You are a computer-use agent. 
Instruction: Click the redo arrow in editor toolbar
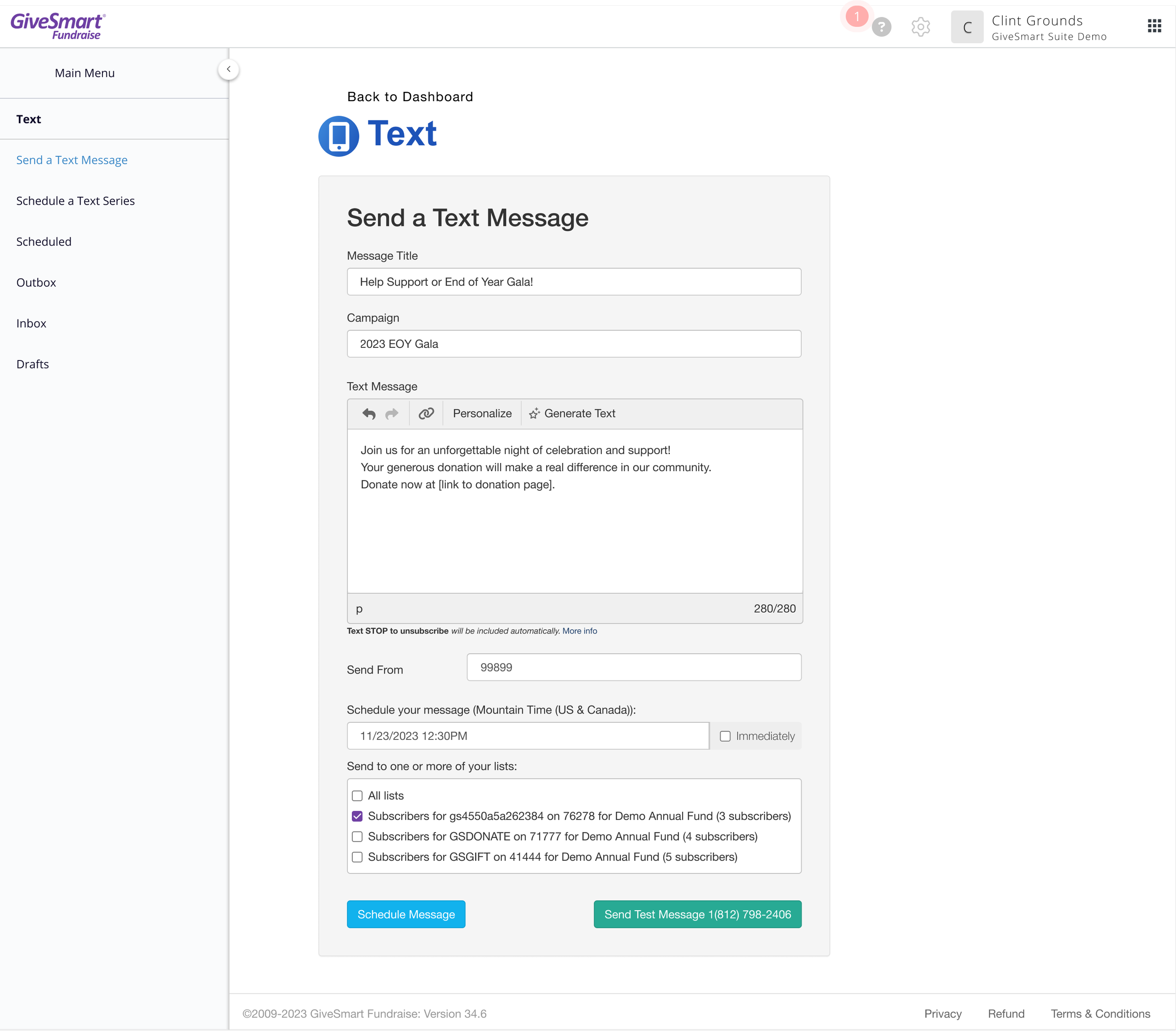[x=392, y=414]
